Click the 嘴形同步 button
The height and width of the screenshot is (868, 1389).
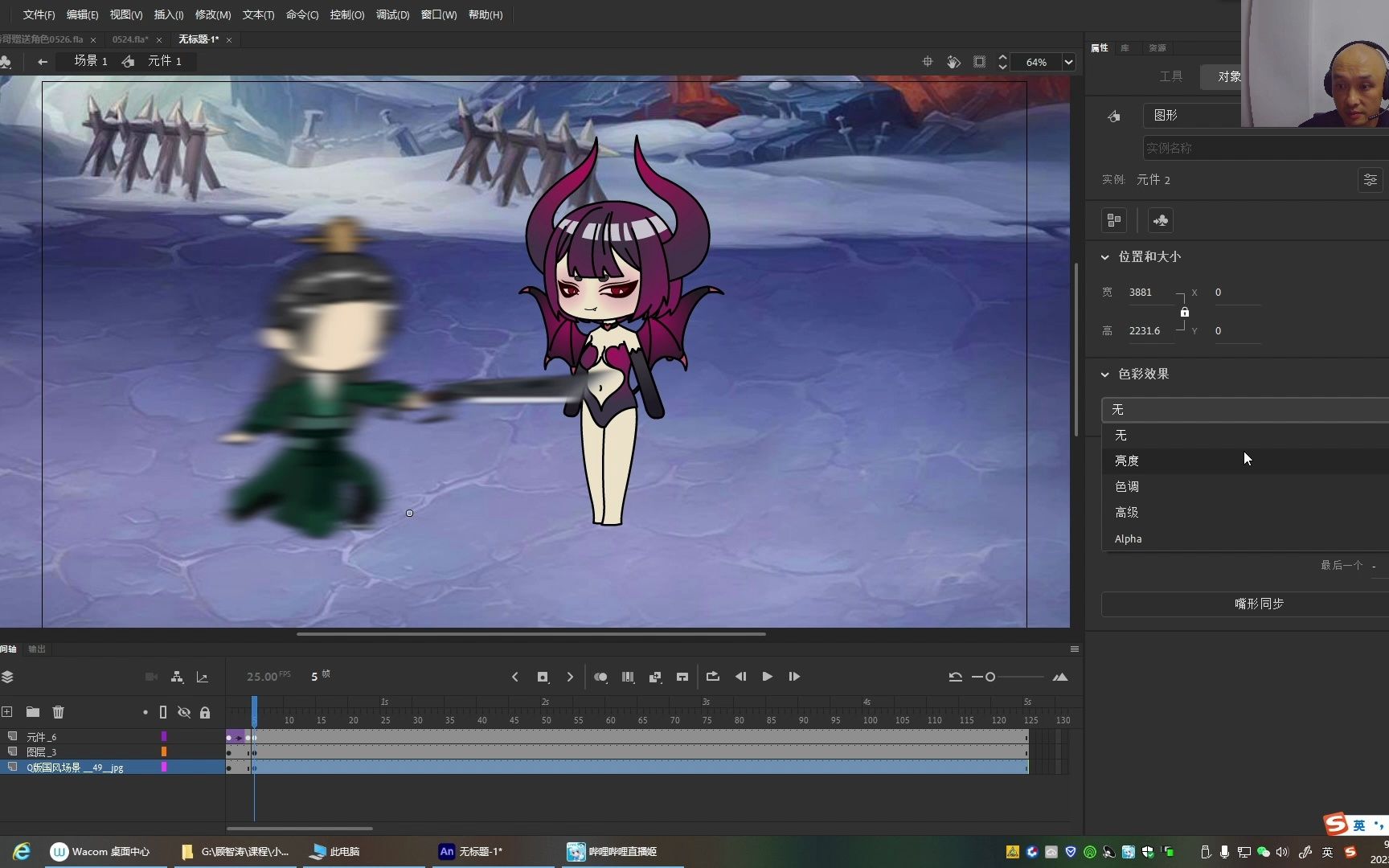(1245, 604)
